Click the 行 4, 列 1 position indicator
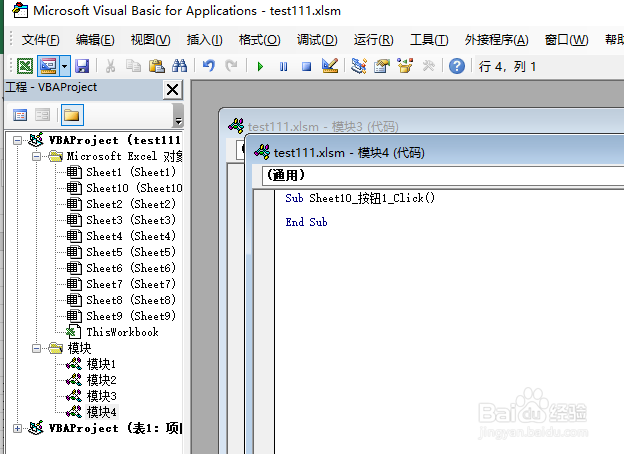The height and width of the screenshot is (454, 624). click(507, 66)
